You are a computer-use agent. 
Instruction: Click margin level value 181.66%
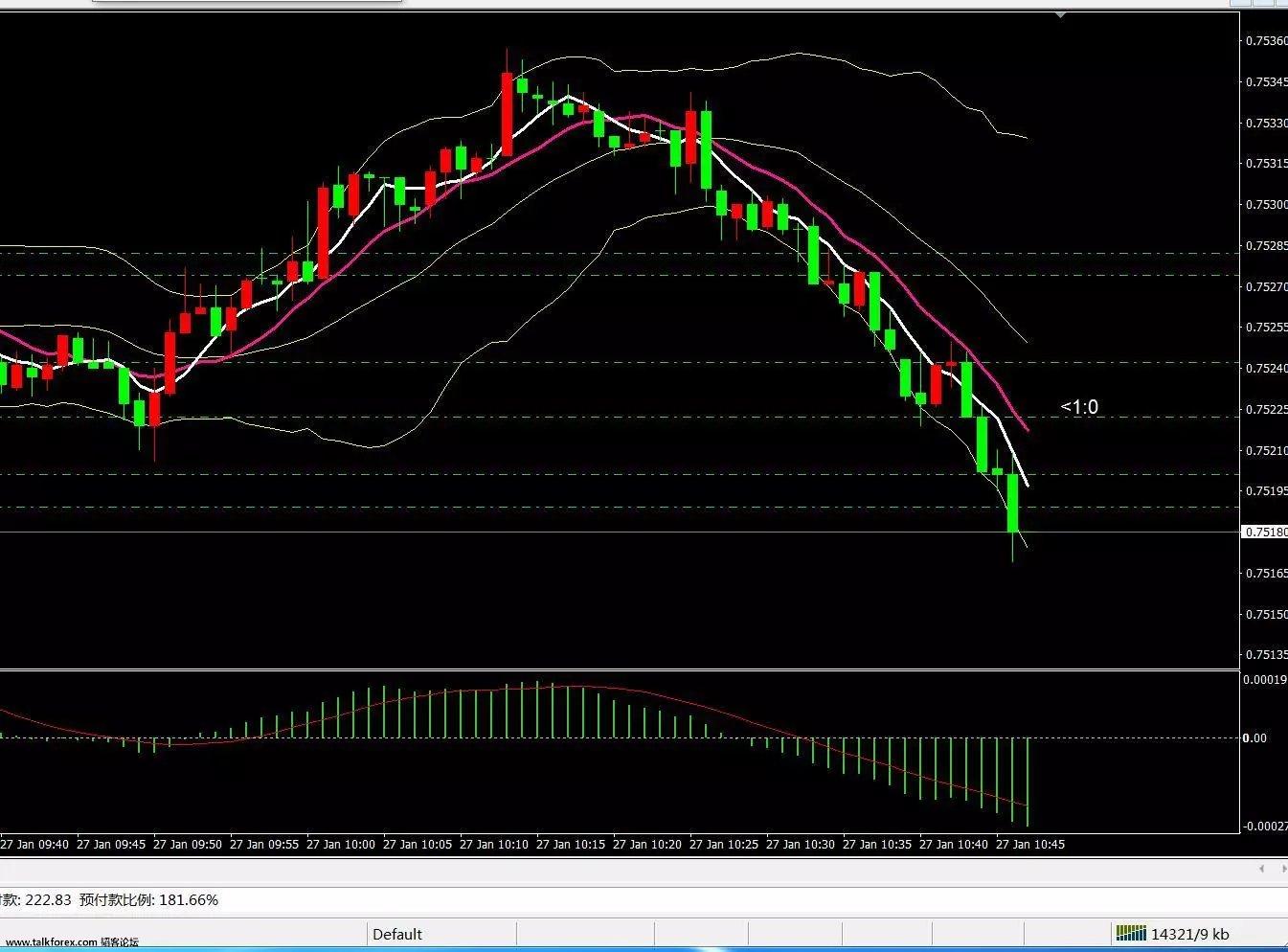[x=189, y=900]
